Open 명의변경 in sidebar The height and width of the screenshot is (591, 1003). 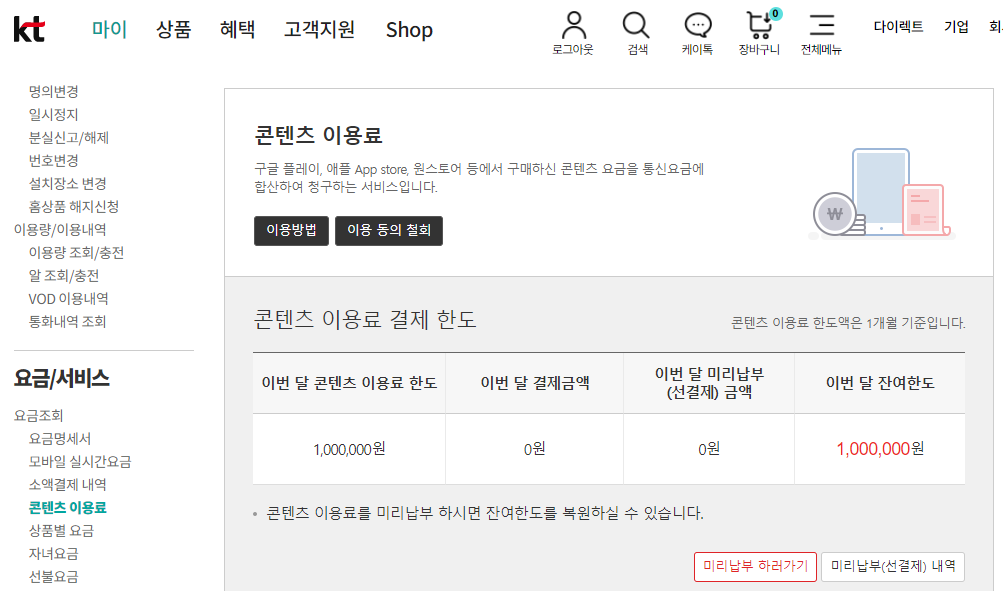point(54,91)
